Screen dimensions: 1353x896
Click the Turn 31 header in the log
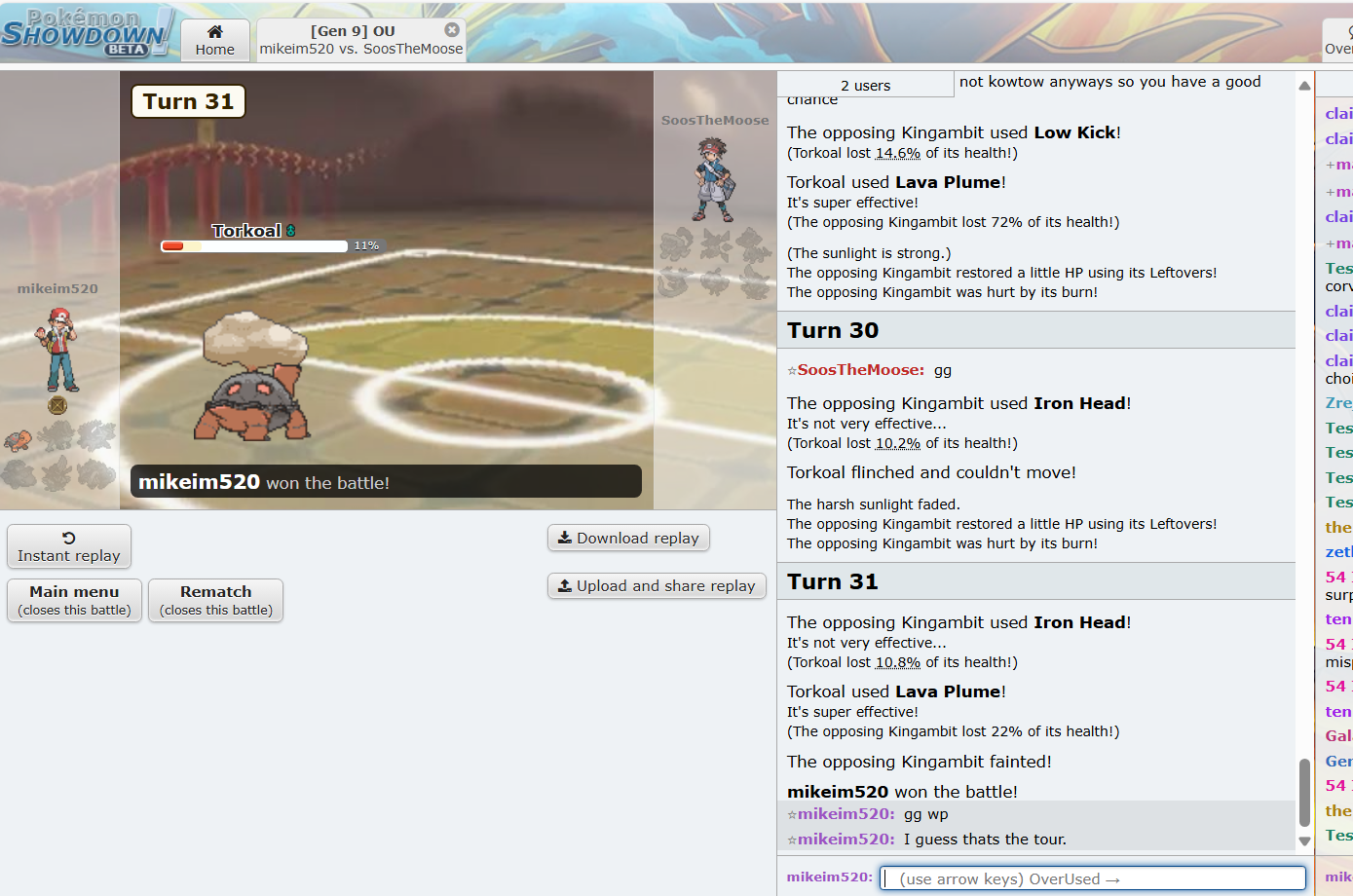(x=1036, y=581)
